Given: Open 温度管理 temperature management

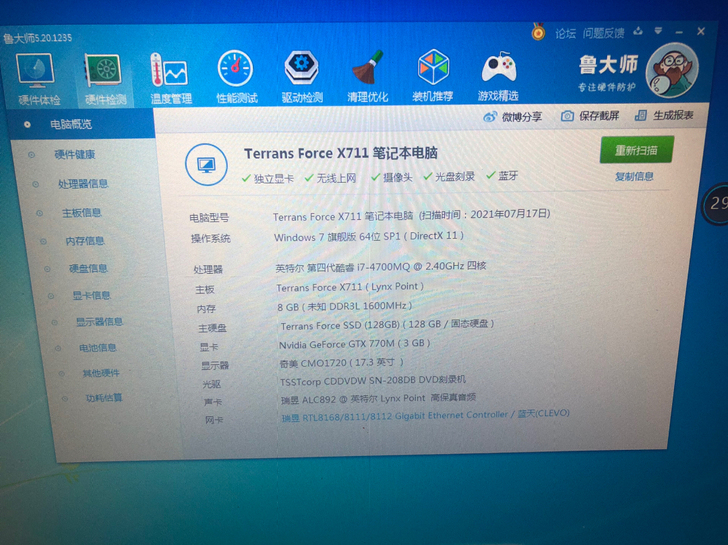Looking at the screenshot, I should click(170, 78).
